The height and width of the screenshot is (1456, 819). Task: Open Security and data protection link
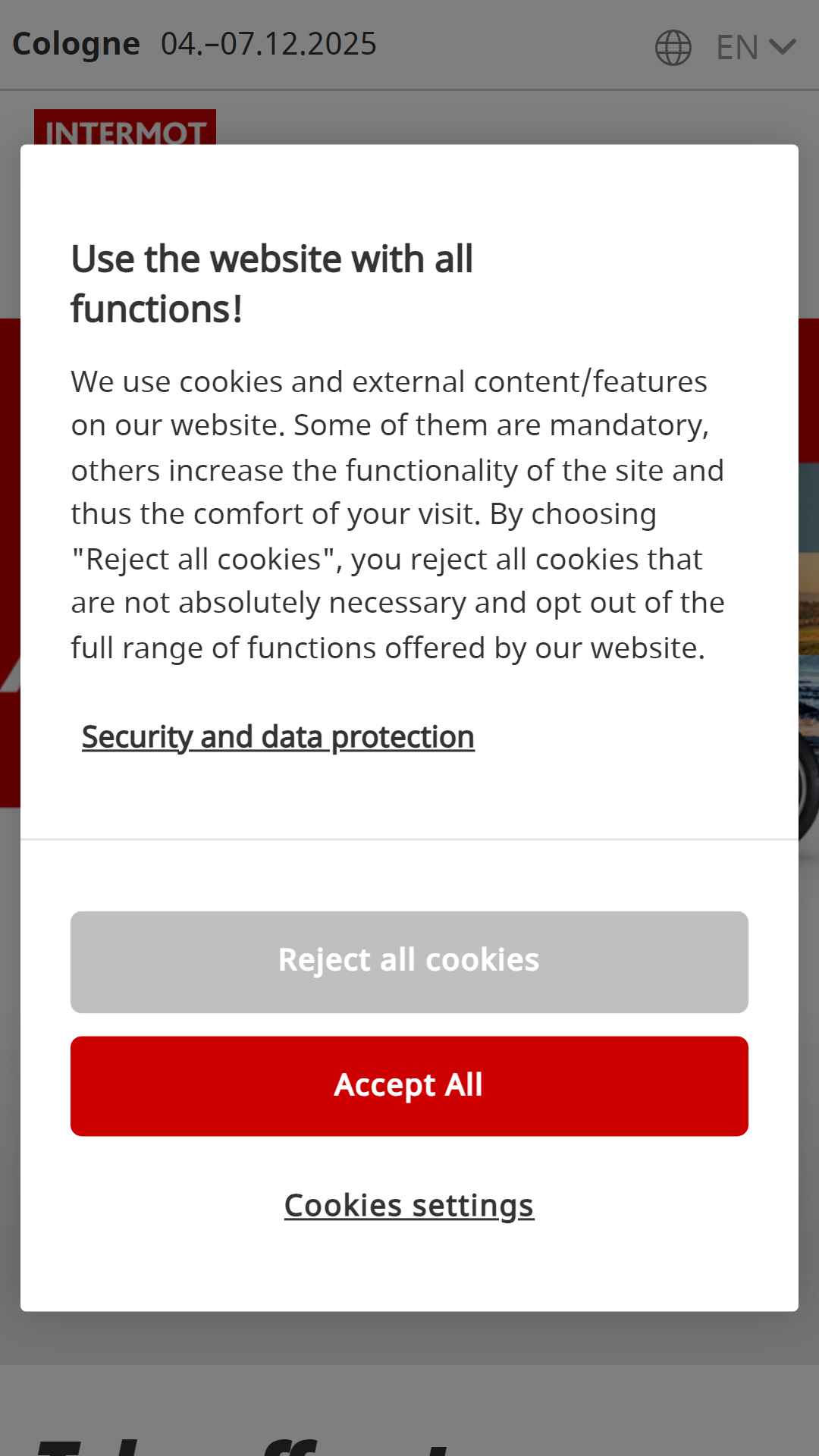(278, 737)
